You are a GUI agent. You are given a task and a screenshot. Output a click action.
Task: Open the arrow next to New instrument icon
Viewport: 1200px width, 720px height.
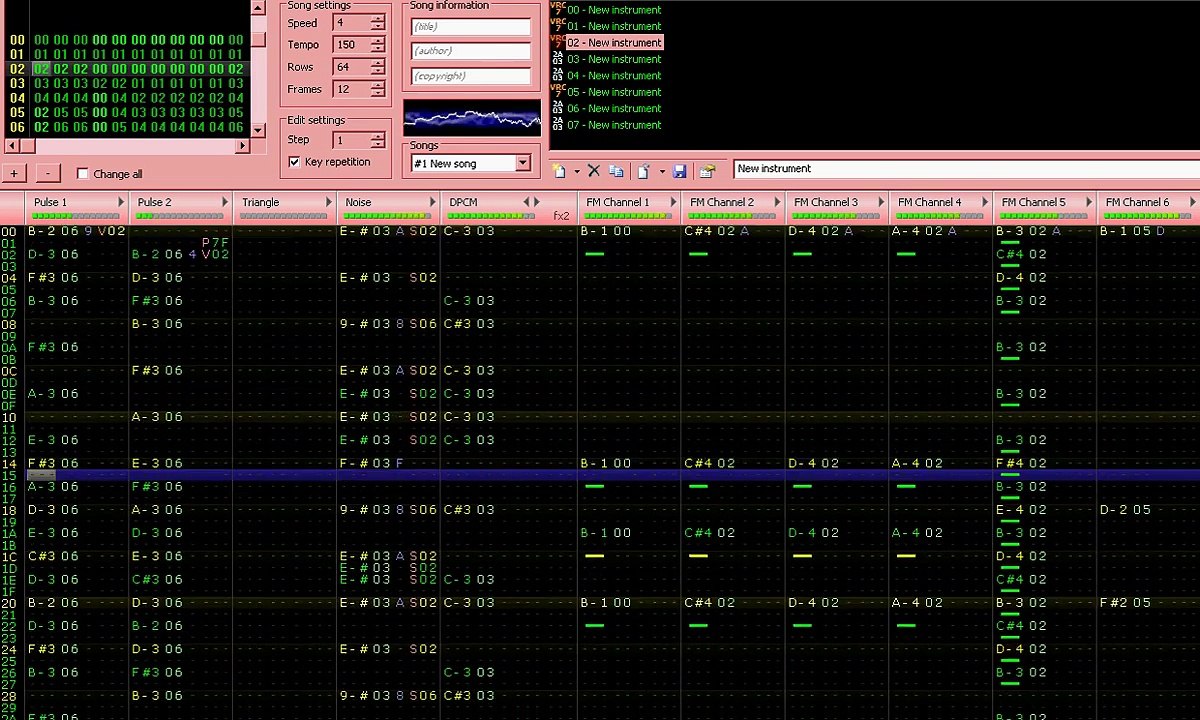(x=576, y=172)
